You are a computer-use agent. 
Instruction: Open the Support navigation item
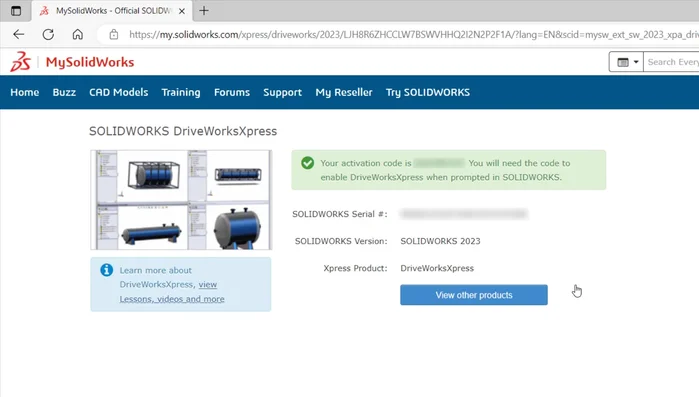pyautogui.click(x=282, y=92)
